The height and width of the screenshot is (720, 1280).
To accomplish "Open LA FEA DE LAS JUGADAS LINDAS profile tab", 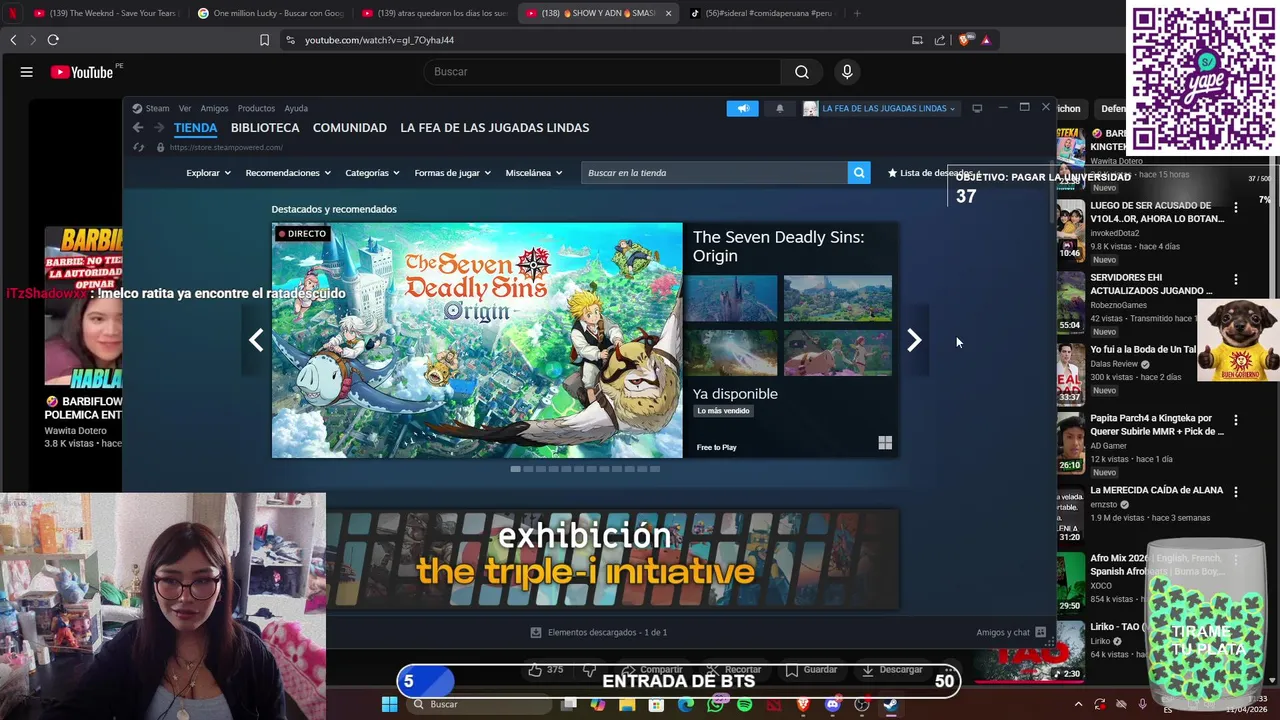I will click(x=495, y=128).
